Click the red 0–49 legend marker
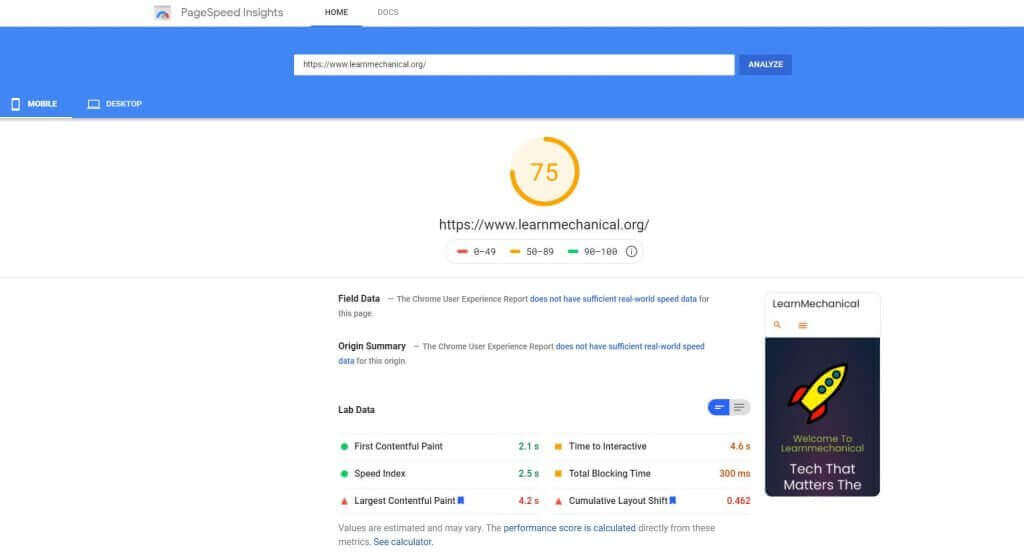This screenshot has height=559, width=1024. pos(462,251)
